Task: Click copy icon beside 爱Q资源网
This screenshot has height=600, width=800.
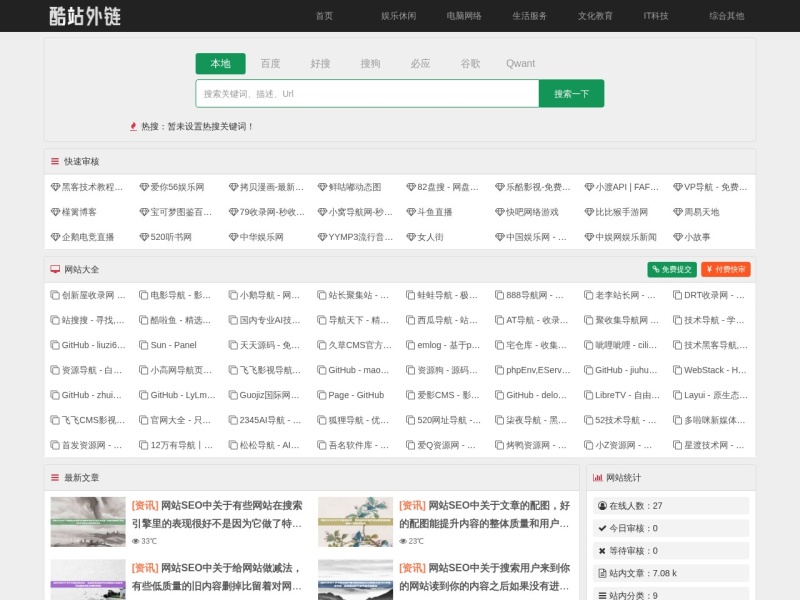Action: (x=410, y=445)
